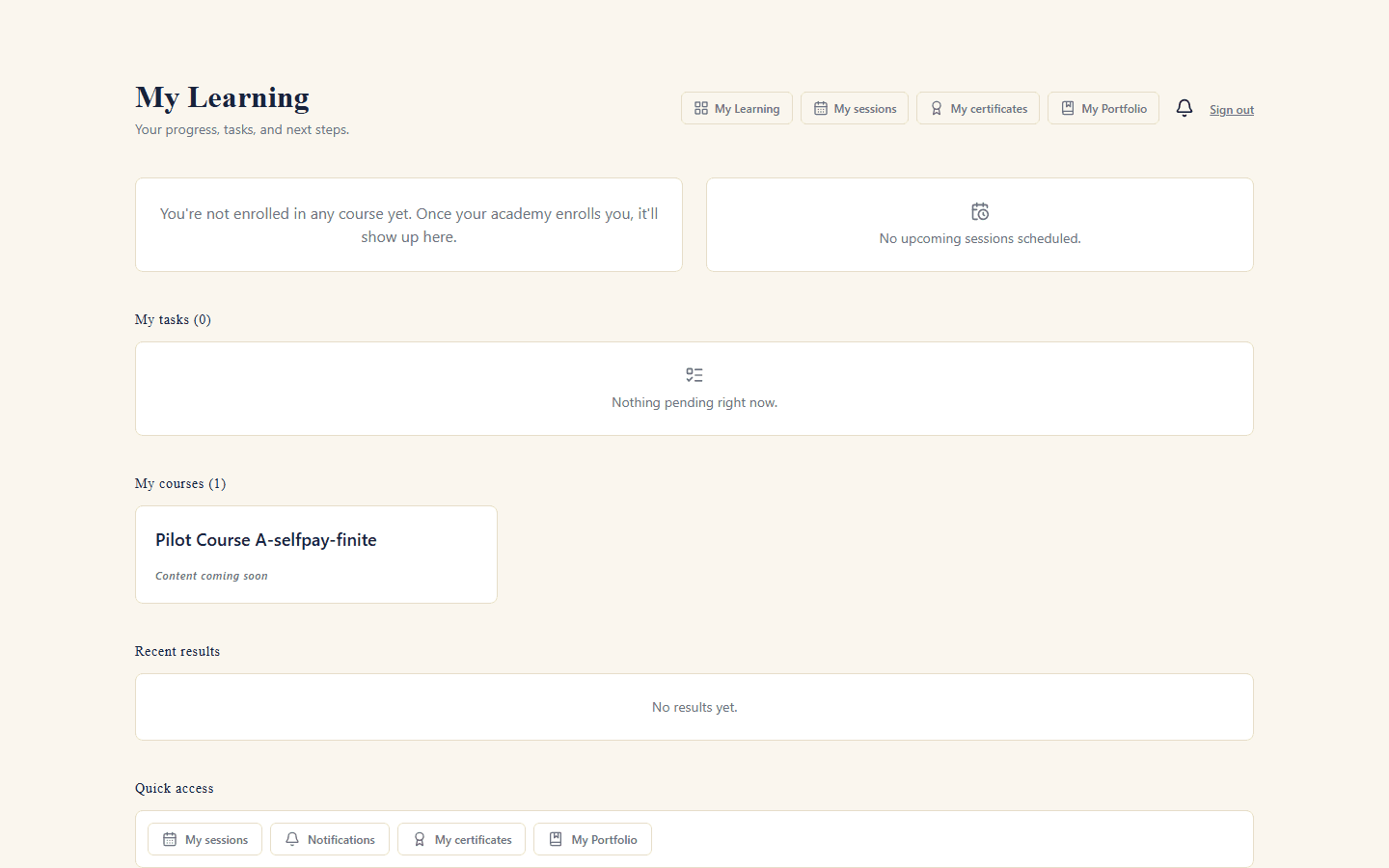Open My certificates under Quick access

click(461, 839)
